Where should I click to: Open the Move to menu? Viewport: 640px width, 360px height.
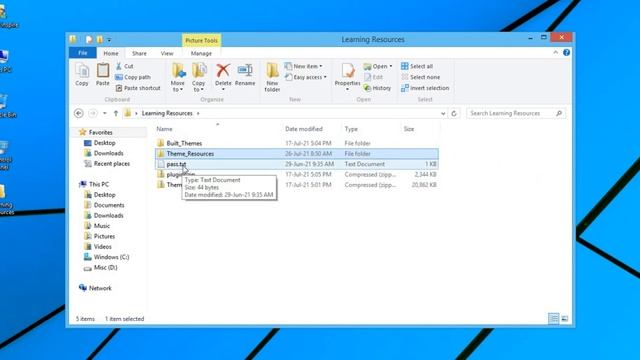coord(178,77)
